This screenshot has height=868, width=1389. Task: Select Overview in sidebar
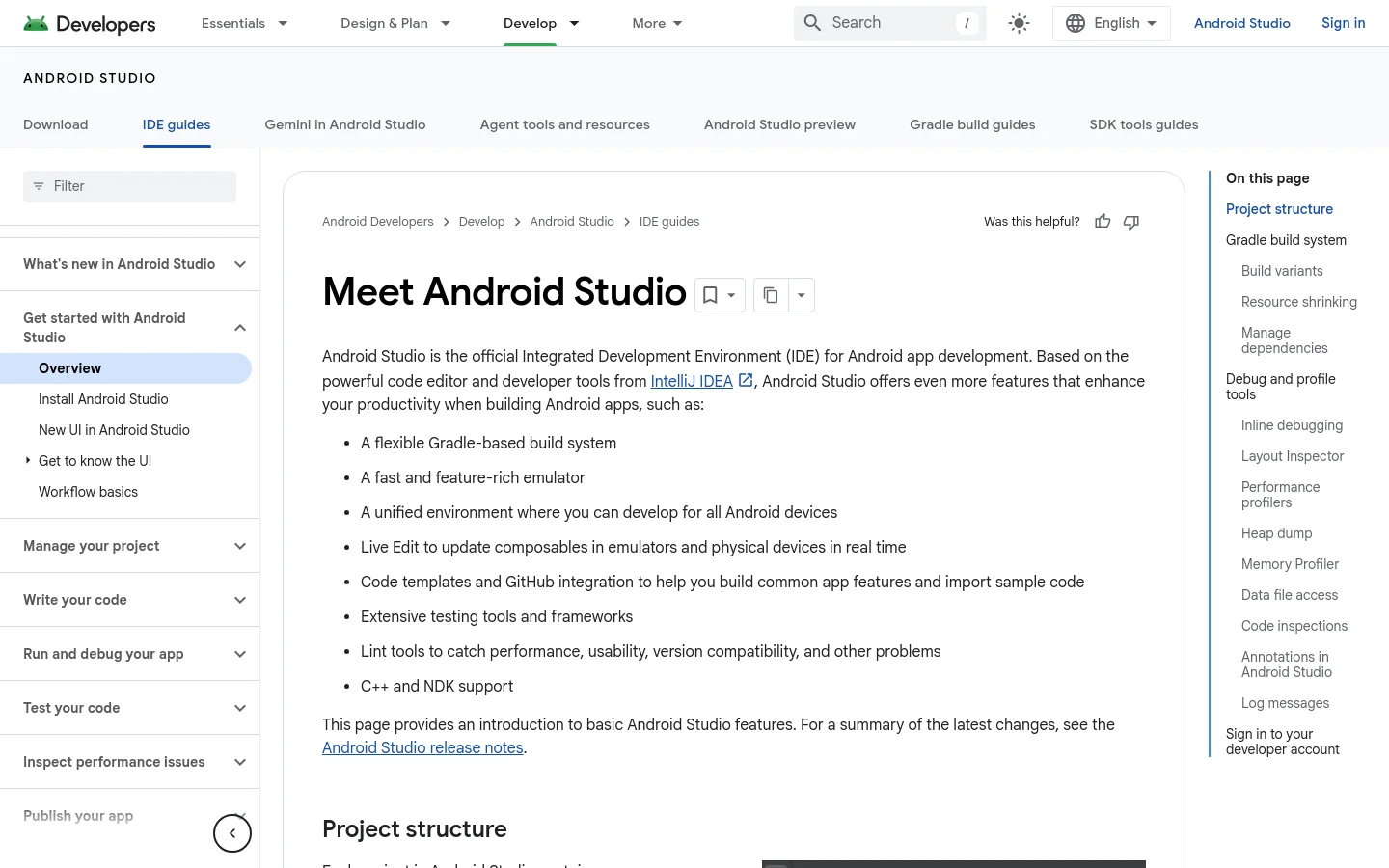pyautogui.click(x=125, y=368)
